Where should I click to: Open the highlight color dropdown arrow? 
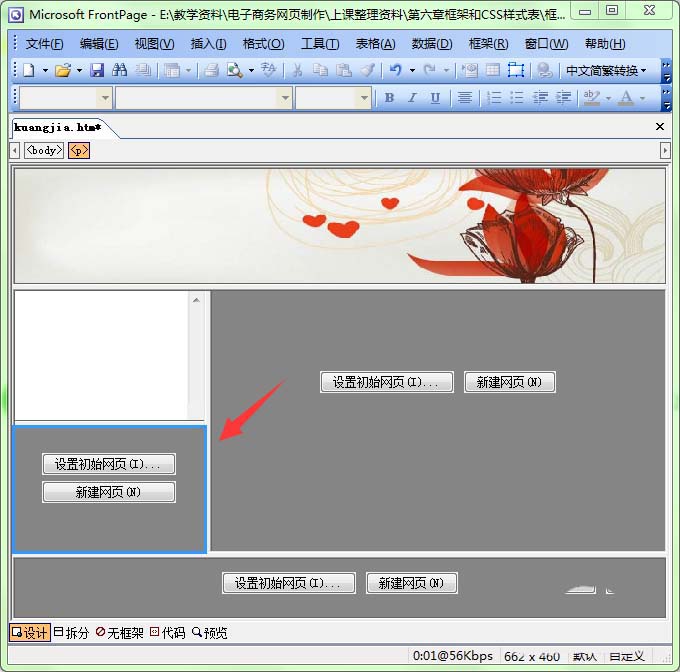[x=608, y=98]
